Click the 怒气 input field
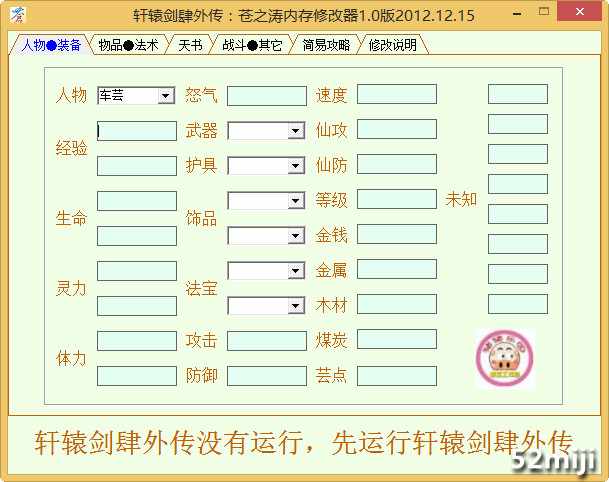609x482 pixels. click(266, 96)
